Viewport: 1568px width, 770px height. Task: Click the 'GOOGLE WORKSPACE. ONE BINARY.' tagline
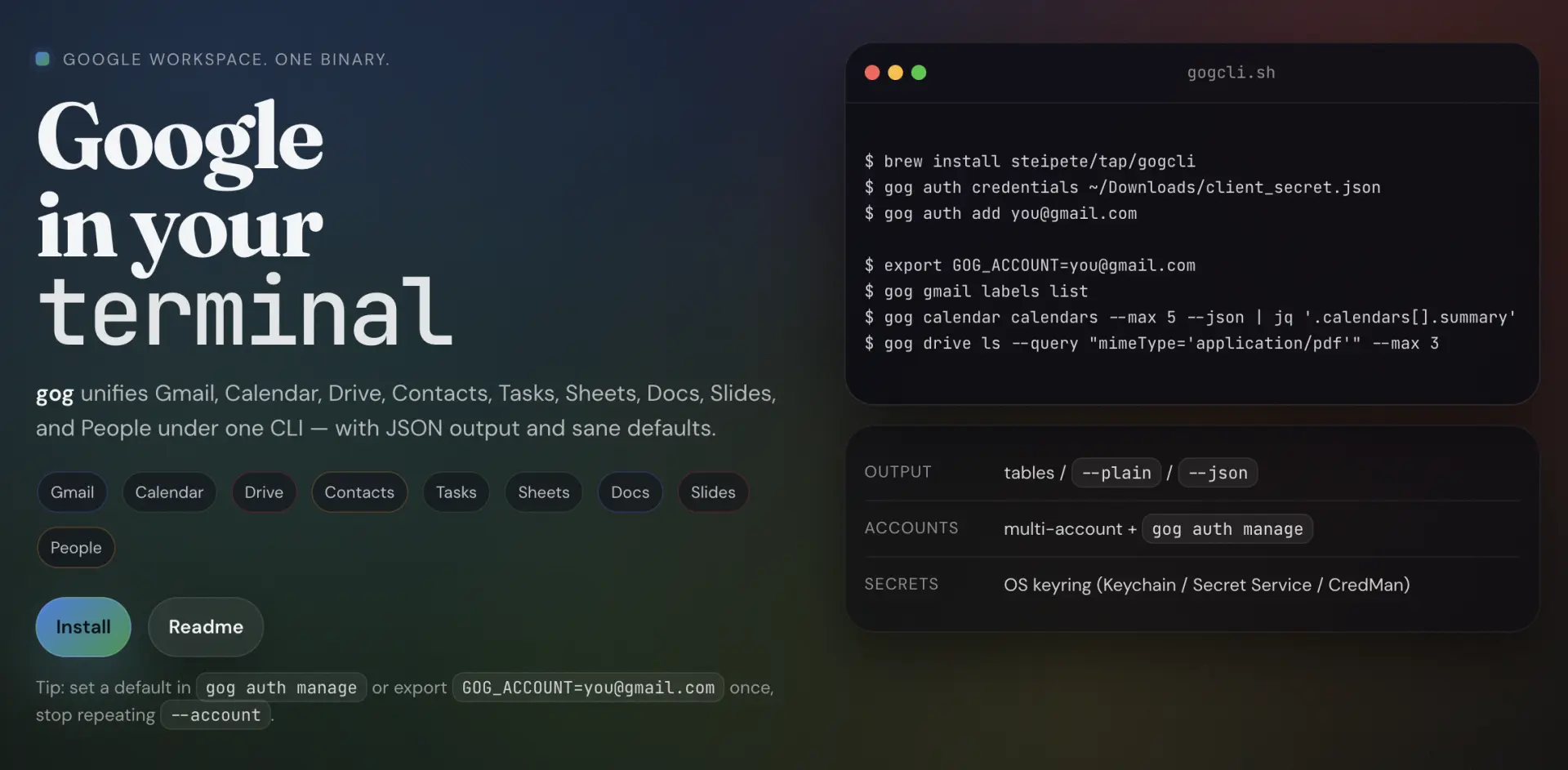226,60
